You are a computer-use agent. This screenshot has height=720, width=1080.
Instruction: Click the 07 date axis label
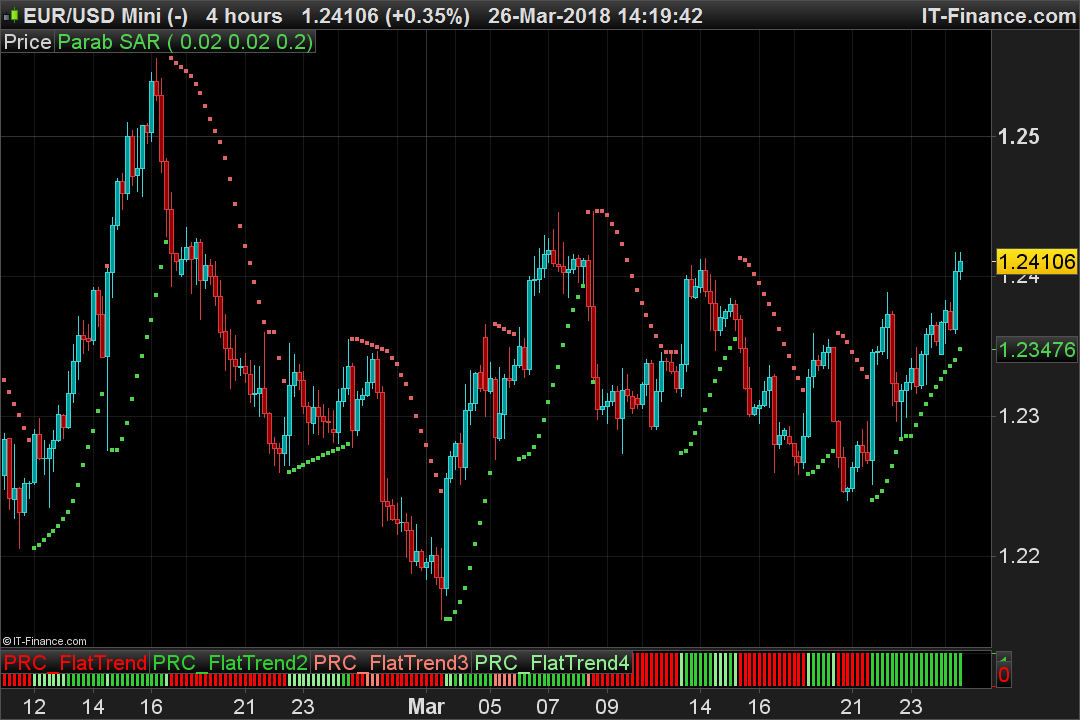[548, 706]
